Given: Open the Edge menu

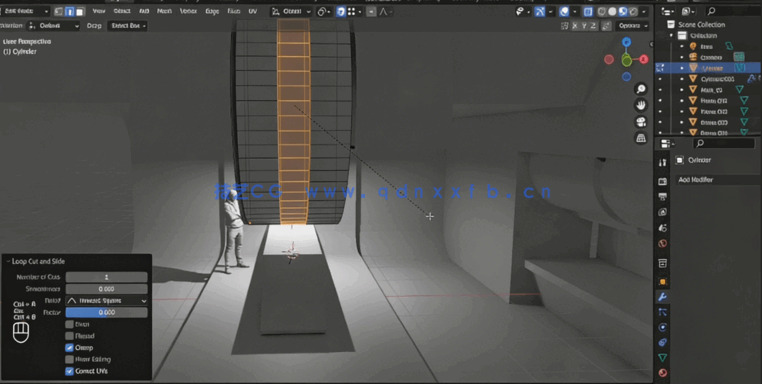Looking at the screenshot, I should tap(212, 11).
